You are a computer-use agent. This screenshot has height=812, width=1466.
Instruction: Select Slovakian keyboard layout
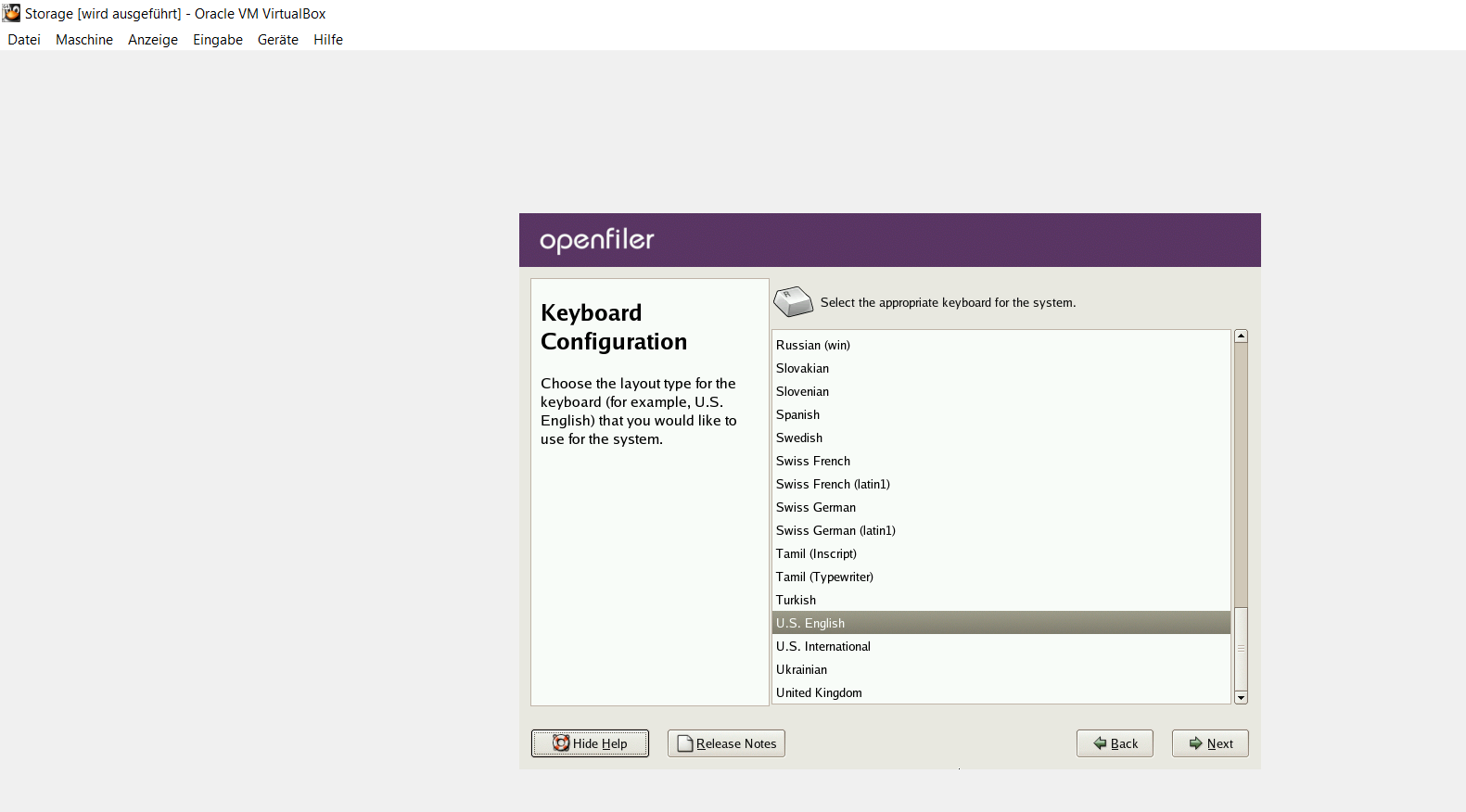click(x=1001, y=368)
